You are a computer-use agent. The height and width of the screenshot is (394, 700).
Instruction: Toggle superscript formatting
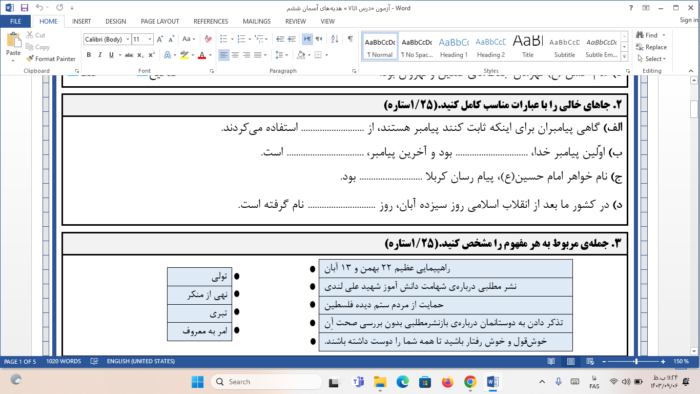coord(151,55)
